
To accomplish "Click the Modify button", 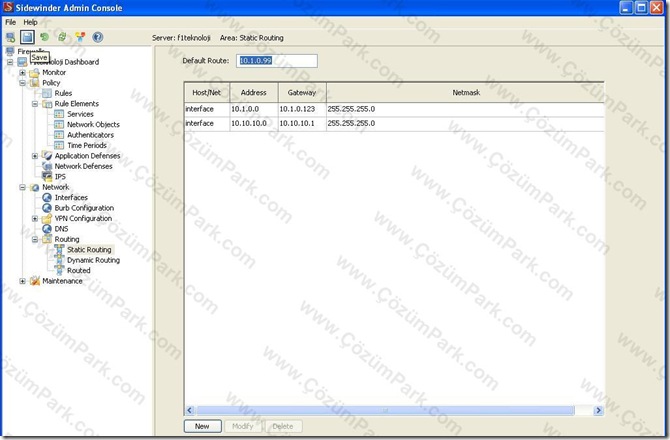I will 242,426.
